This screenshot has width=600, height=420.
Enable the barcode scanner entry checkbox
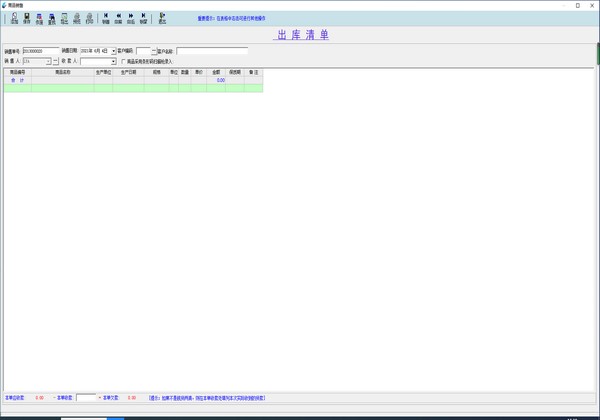point(124,61)
